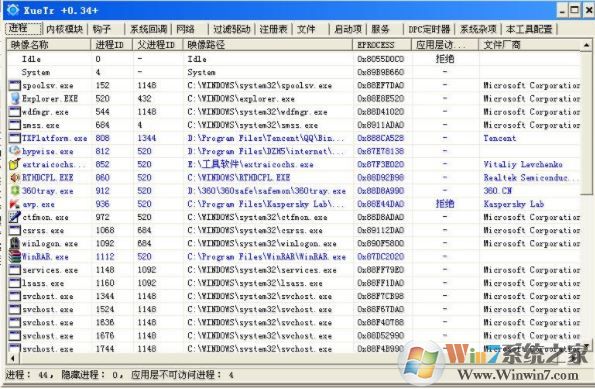Image resolution: width=595 pixels, height=389 pixels.
Task: Select the 360tray.exe process name
Action: pyautogui.click(x=47, y=191)
